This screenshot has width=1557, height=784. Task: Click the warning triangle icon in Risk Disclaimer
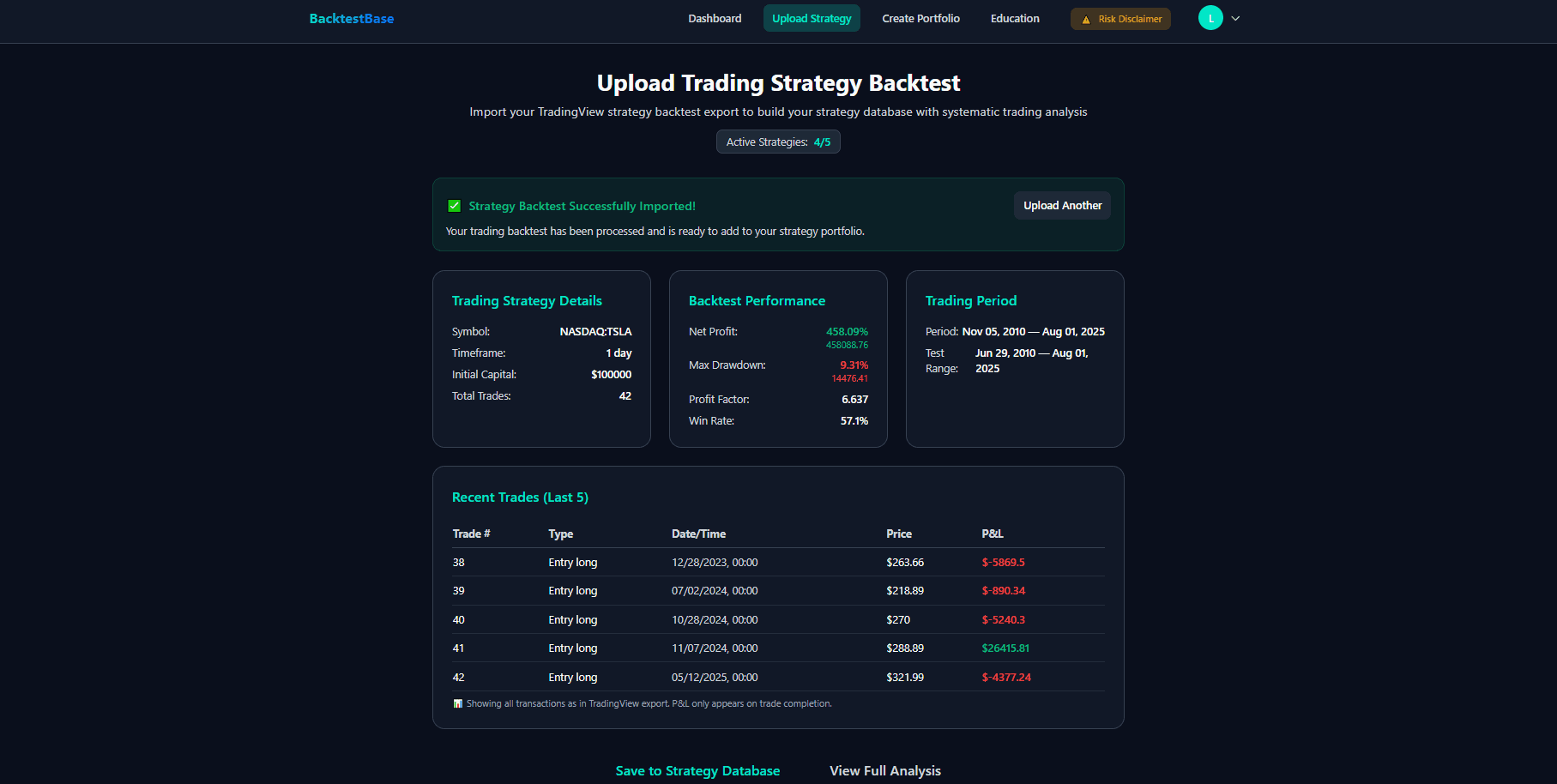pos(1086,20)
